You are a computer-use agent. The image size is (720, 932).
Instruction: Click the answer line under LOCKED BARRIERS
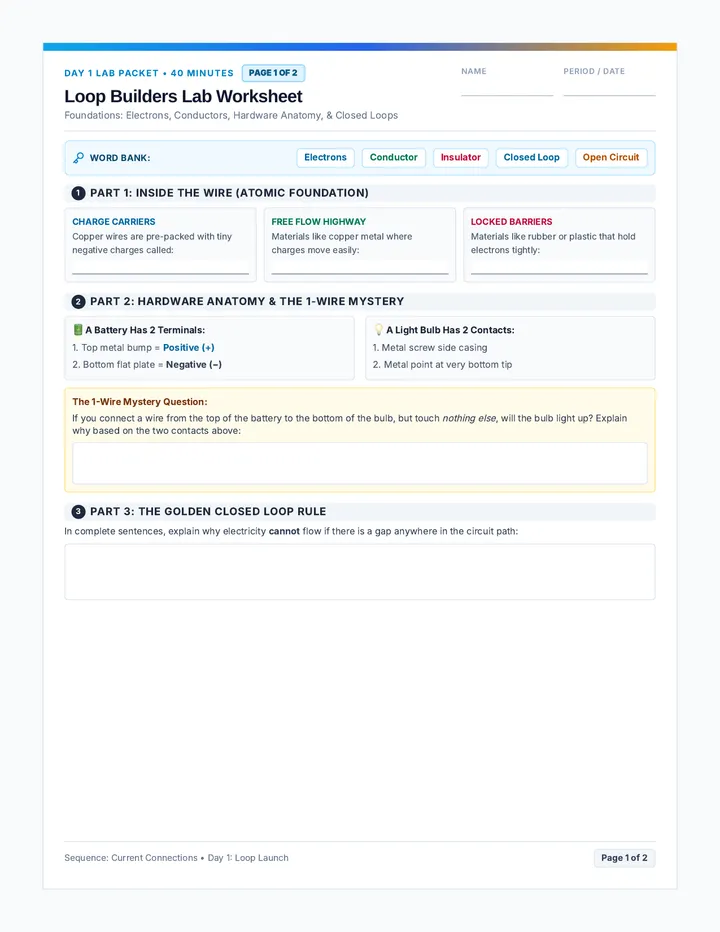coord(559,273)
